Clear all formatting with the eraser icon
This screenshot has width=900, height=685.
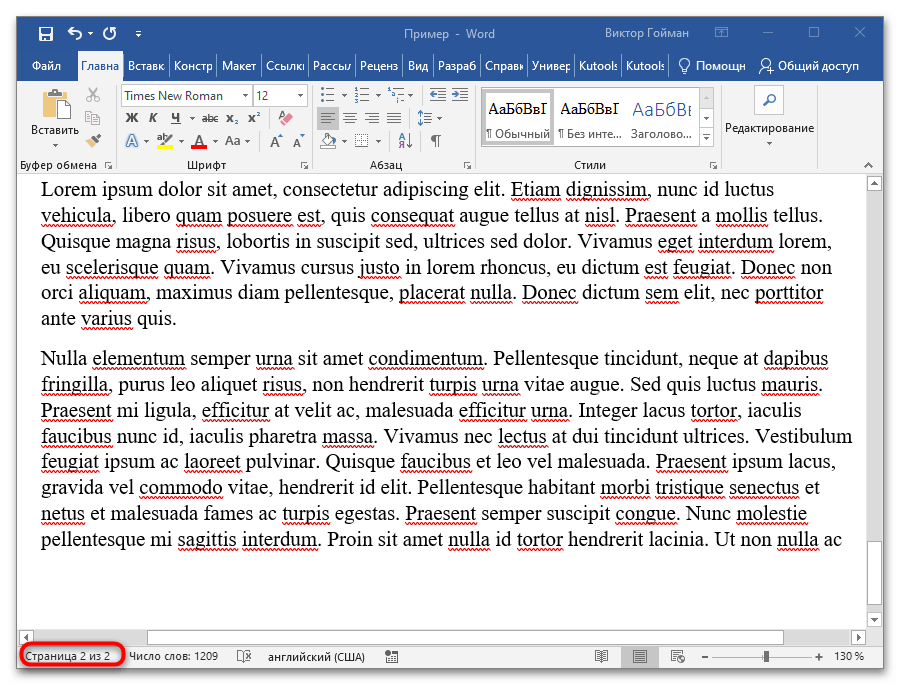pyautogui.click(x=285, y=118)
